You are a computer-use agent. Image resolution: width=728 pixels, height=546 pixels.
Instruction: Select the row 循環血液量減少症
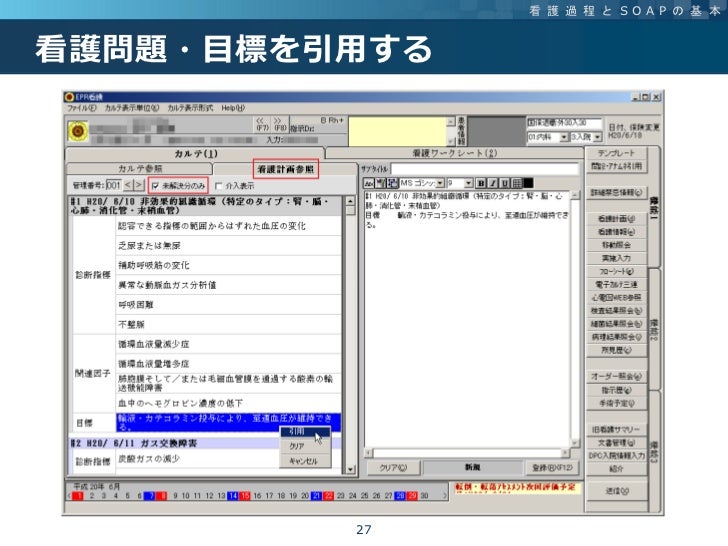(x=228, y=344)
